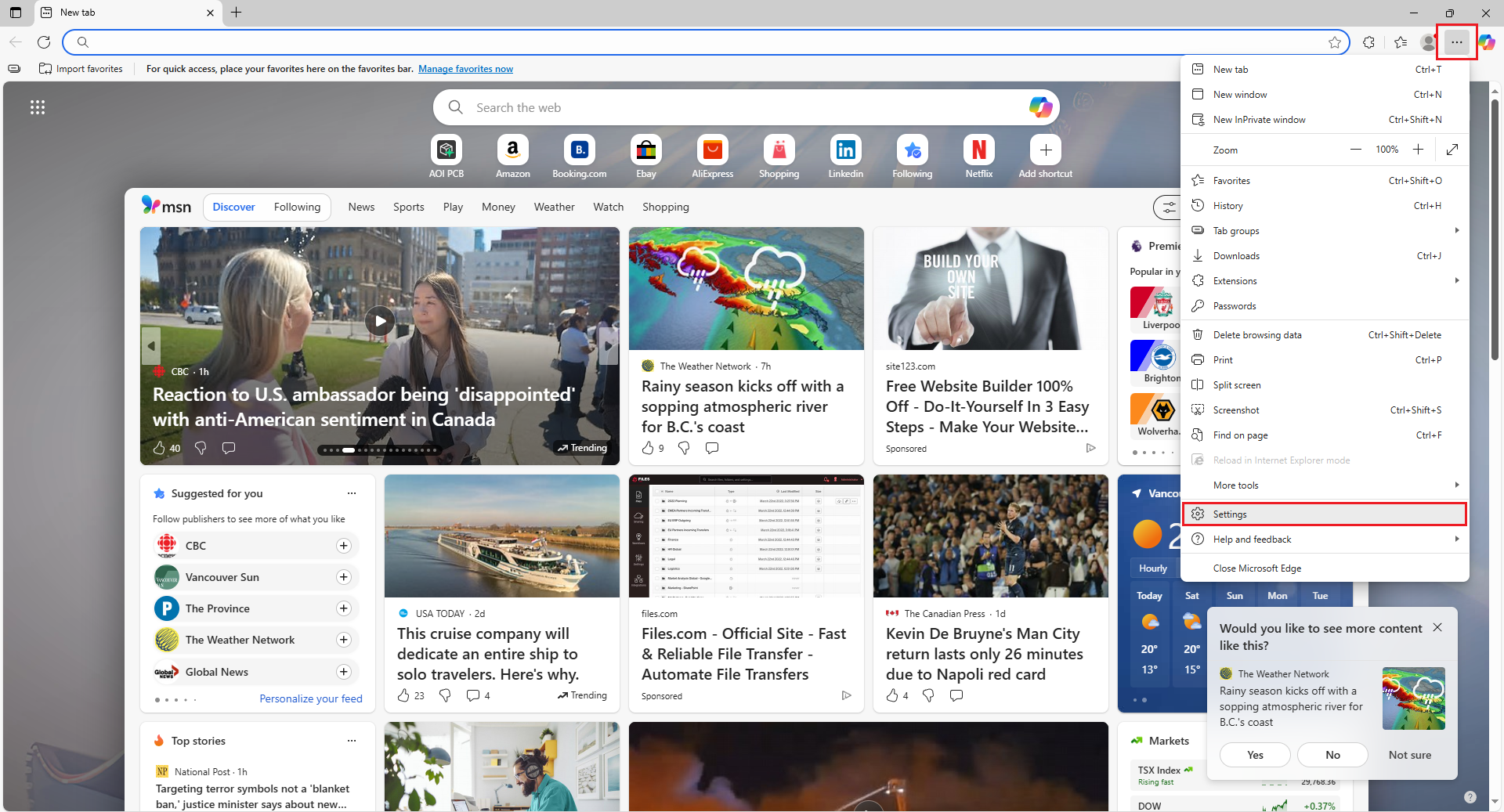Increase zoom level with plus button
Screen dimensions: 1504x812
pos(1418,150)
